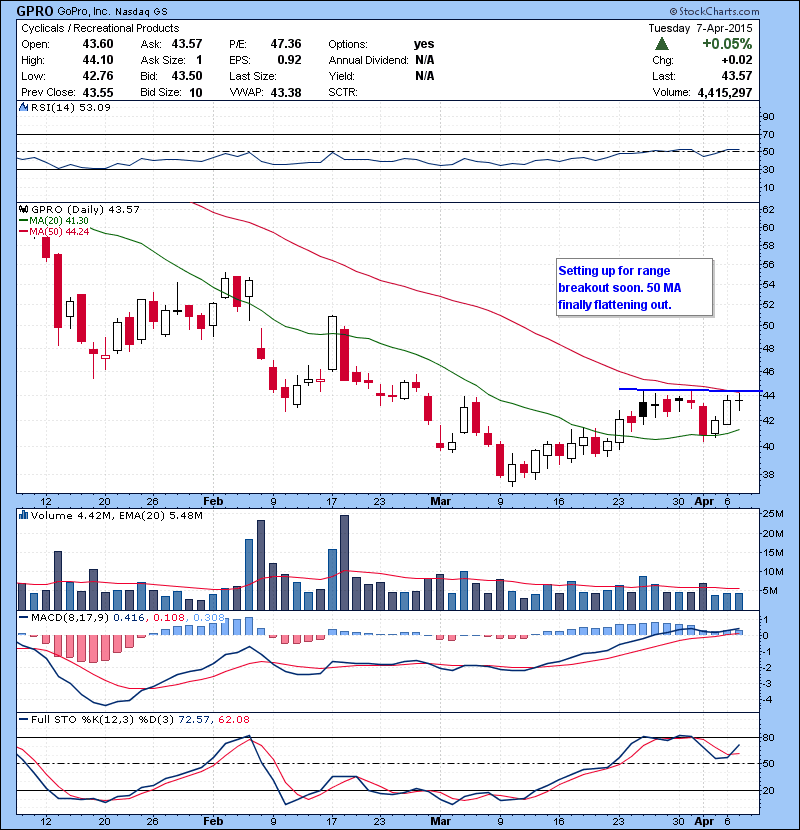This screenshot has width=800, height=830.
Task: Click the 'MA(20) 41.30' legend text
Action: coord(59,221)
